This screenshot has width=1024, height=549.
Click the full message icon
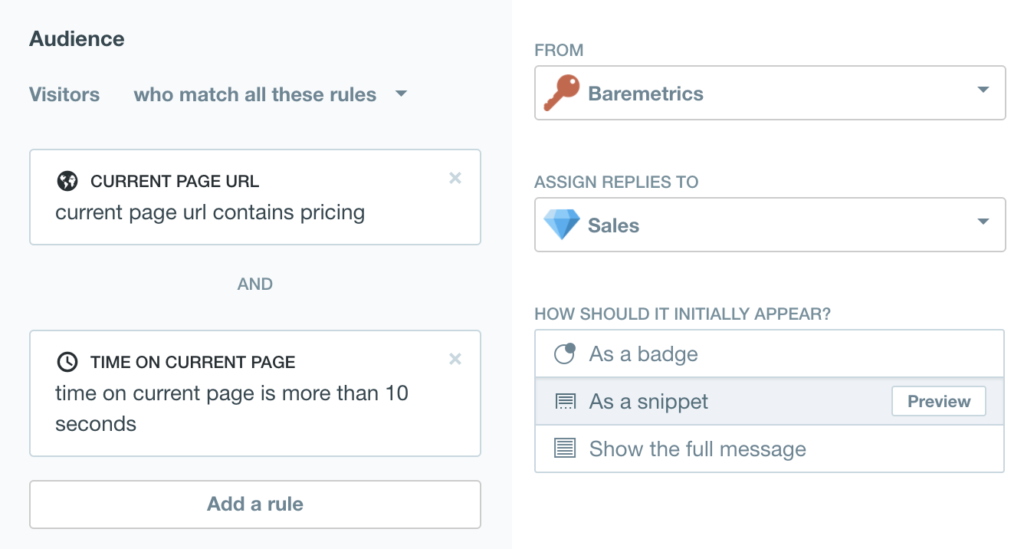click(565, 449)
